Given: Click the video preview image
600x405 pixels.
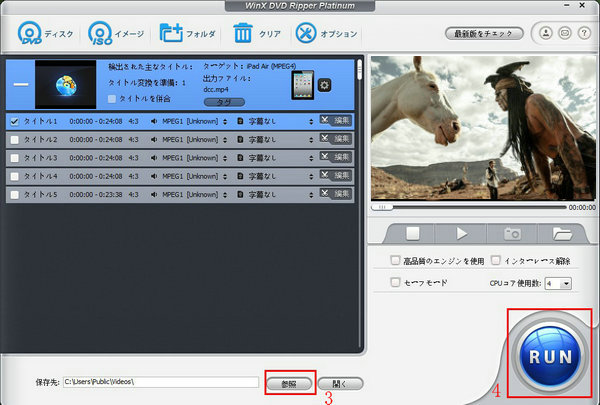Looking at the screenshot, I should [483, 128].
